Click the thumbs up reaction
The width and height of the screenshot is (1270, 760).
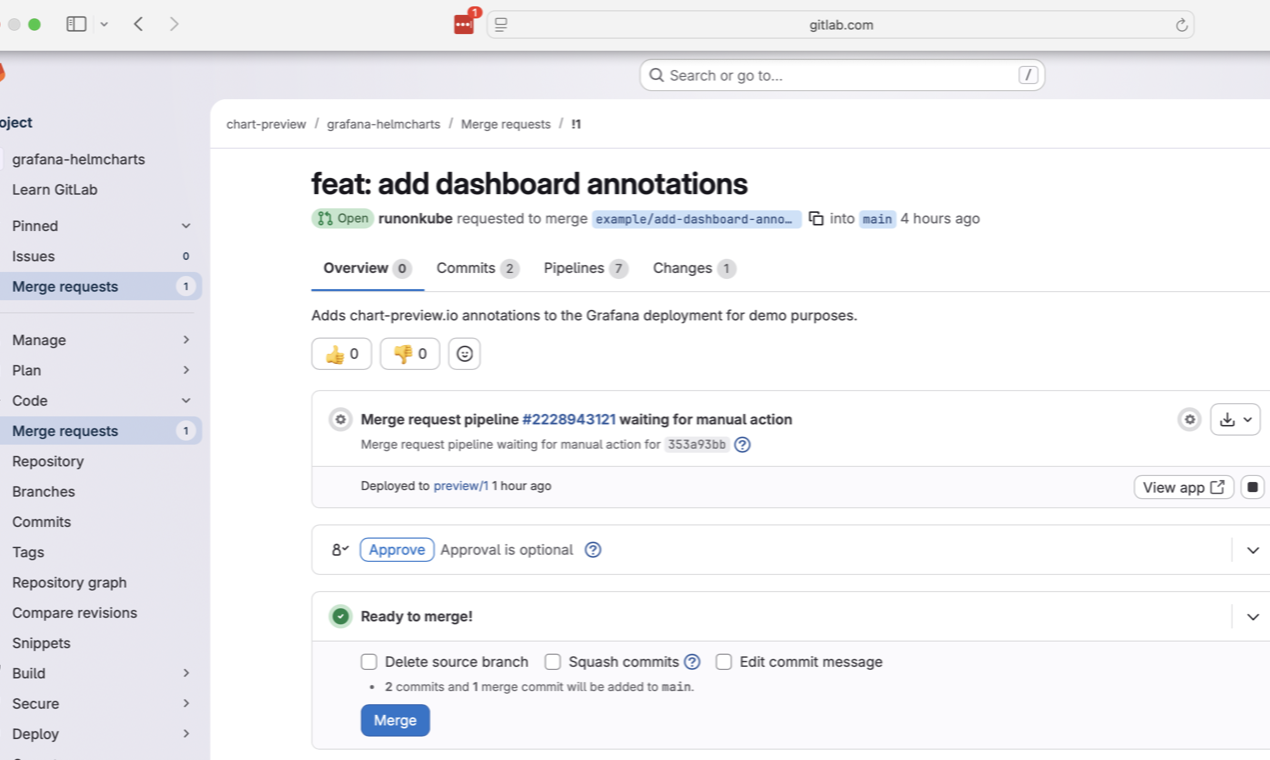coord(342,354)
